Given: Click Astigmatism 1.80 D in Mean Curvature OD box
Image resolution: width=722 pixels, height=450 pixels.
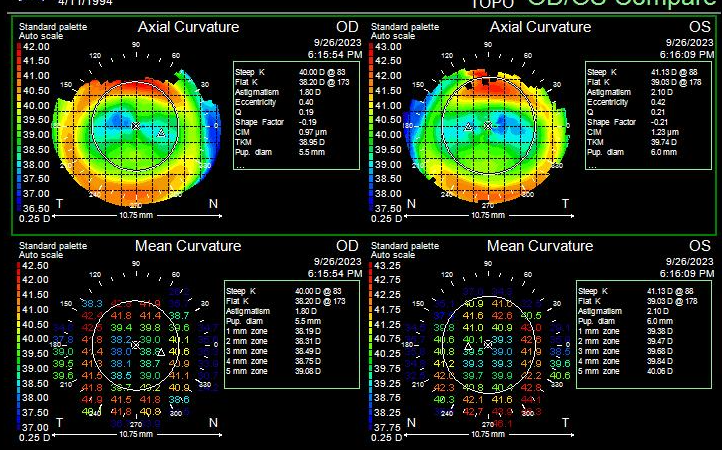Looking at the screenshot, I should pos(274,311).
